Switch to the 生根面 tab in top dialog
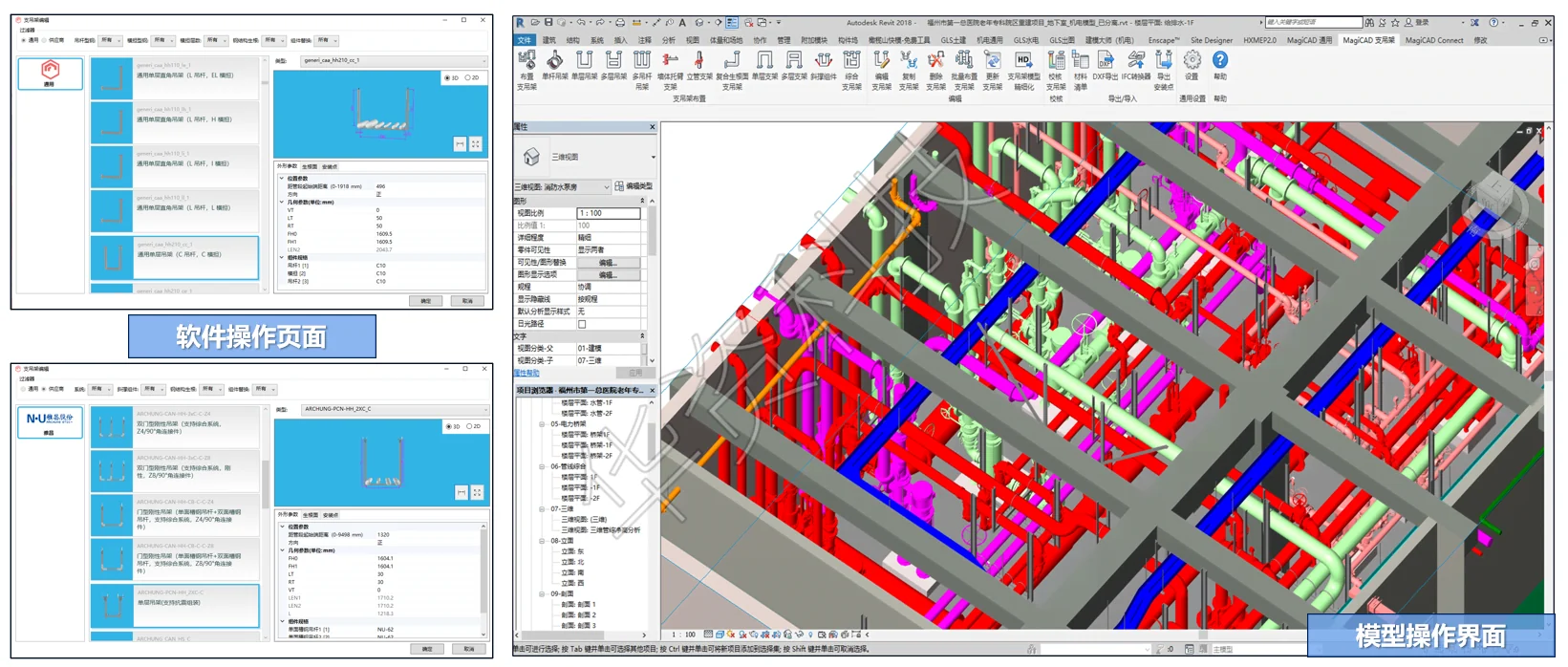This screenshot has width=1568, height=667. [x=309, y=166]
